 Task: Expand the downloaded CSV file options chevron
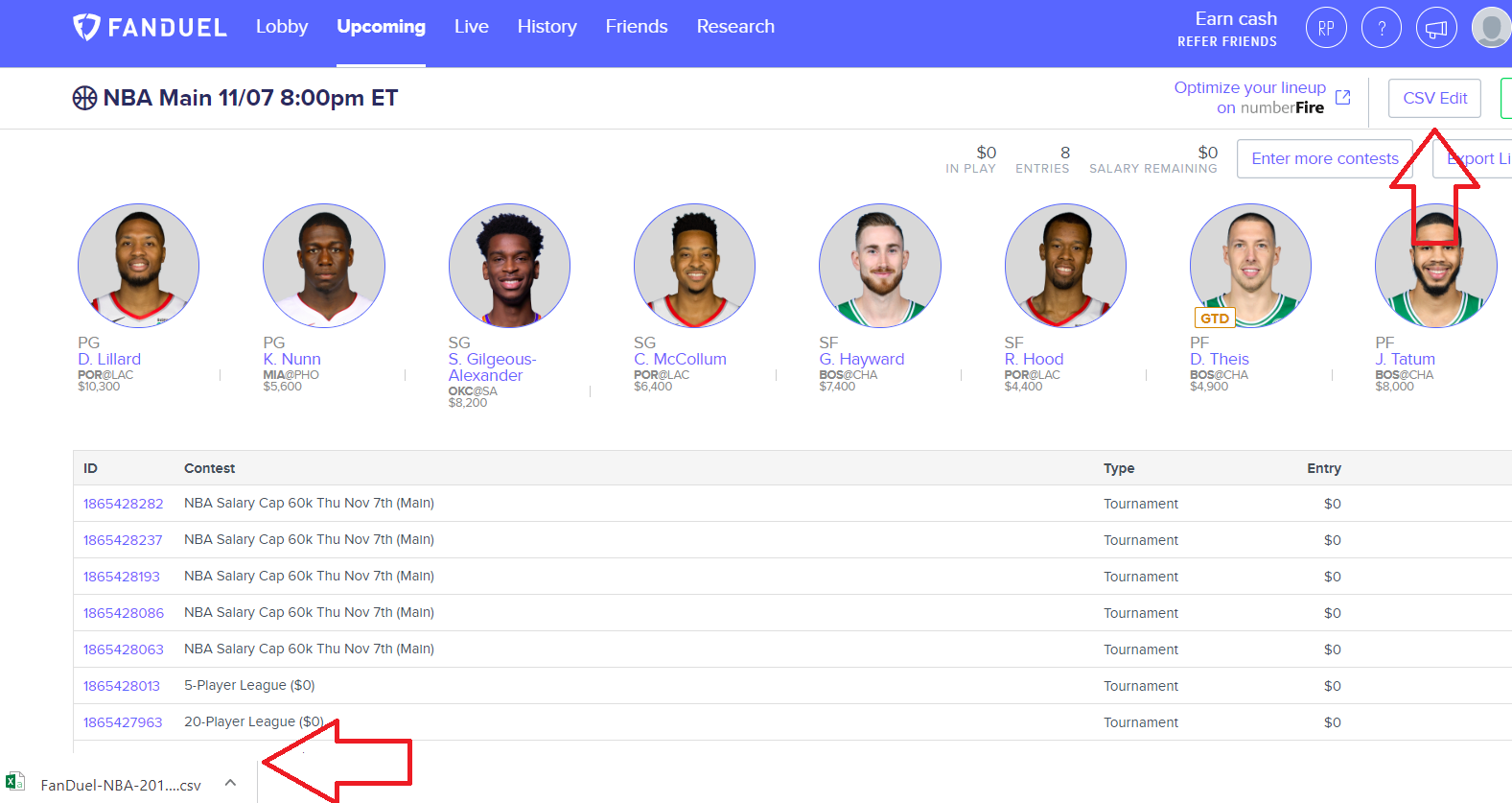click(x=230, y=783)
